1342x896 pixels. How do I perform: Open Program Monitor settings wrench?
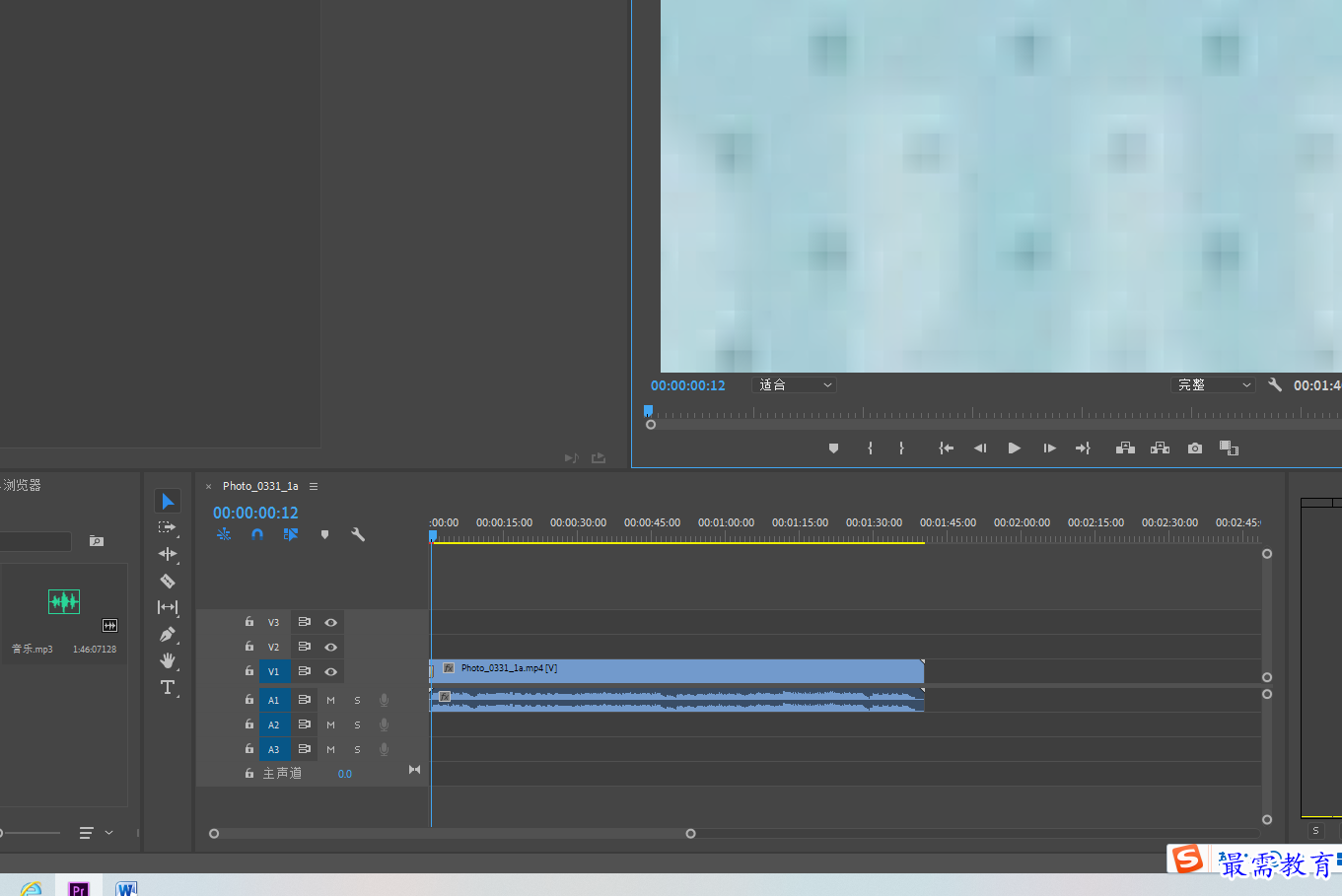(1275, 385)
